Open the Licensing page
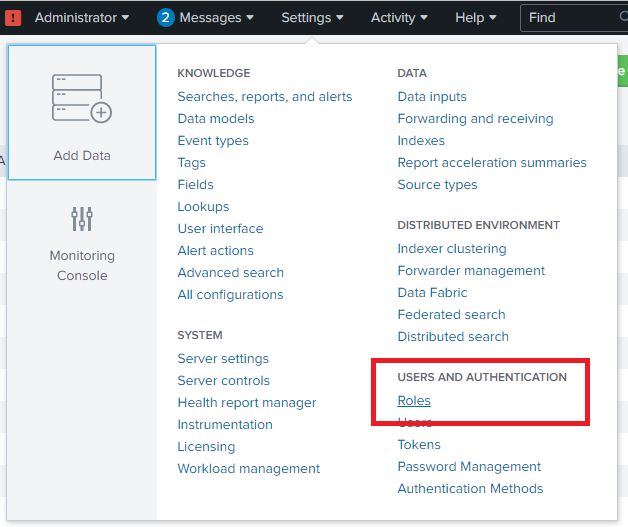The width and height of the screenshot is (628, 527). [x=206, y=447]
